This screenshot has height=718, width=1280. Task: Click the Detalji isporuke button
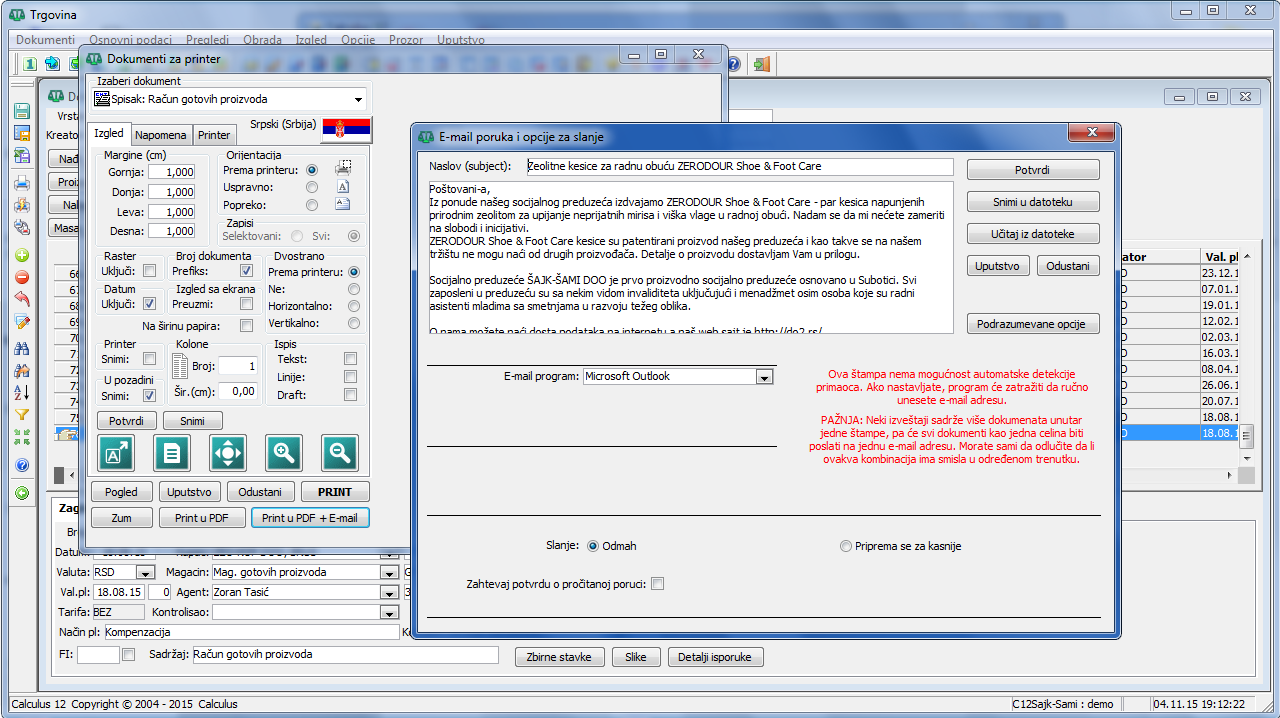click(716, 657)
